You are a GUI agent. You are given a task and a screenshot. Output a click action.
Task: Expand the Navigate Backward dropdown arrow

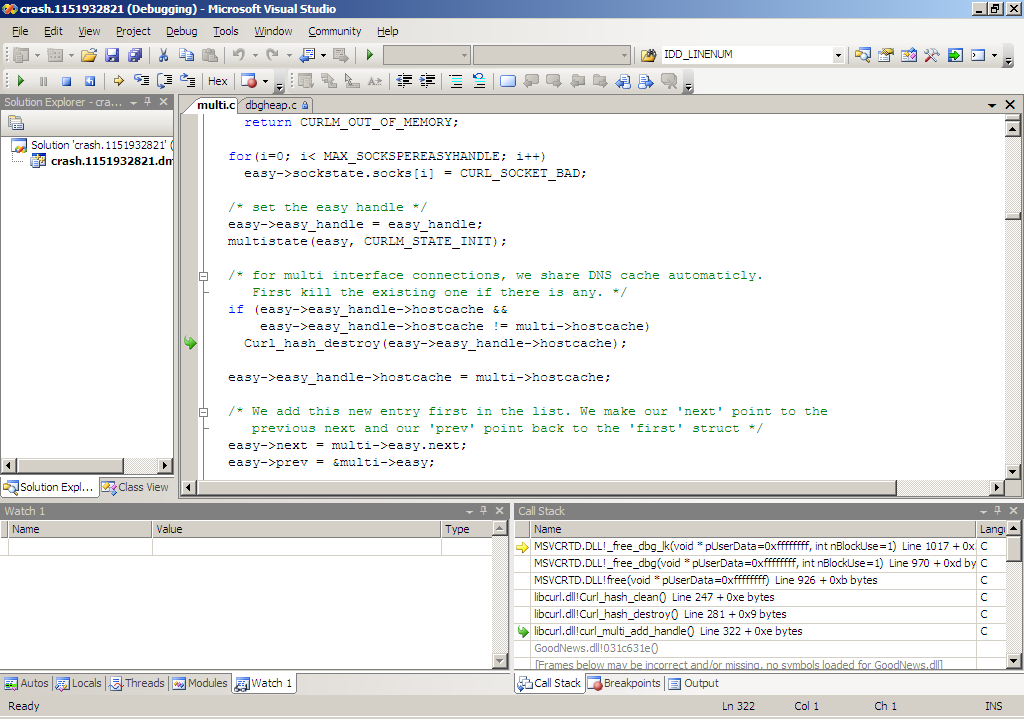point(323,55)
